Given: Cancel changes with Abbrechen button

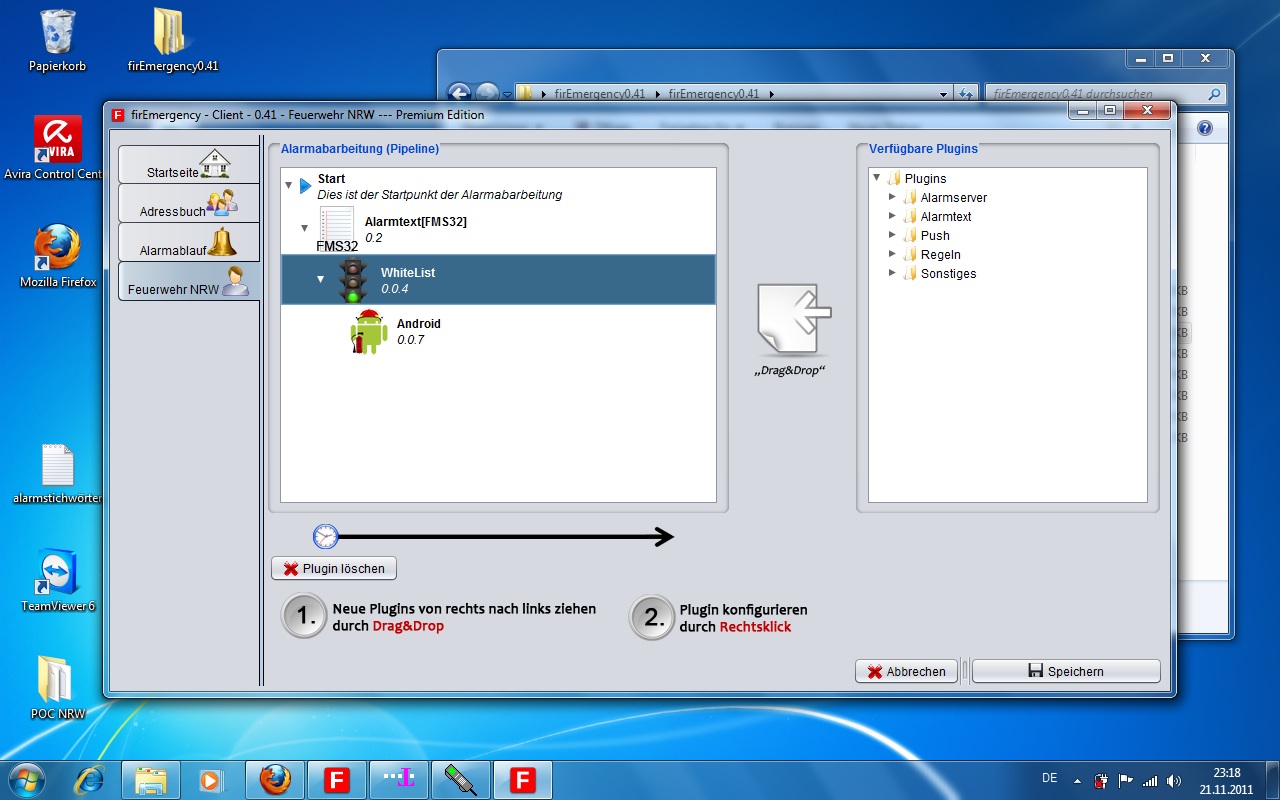Looking at the screenshot, I should click(x=906, y=672).
